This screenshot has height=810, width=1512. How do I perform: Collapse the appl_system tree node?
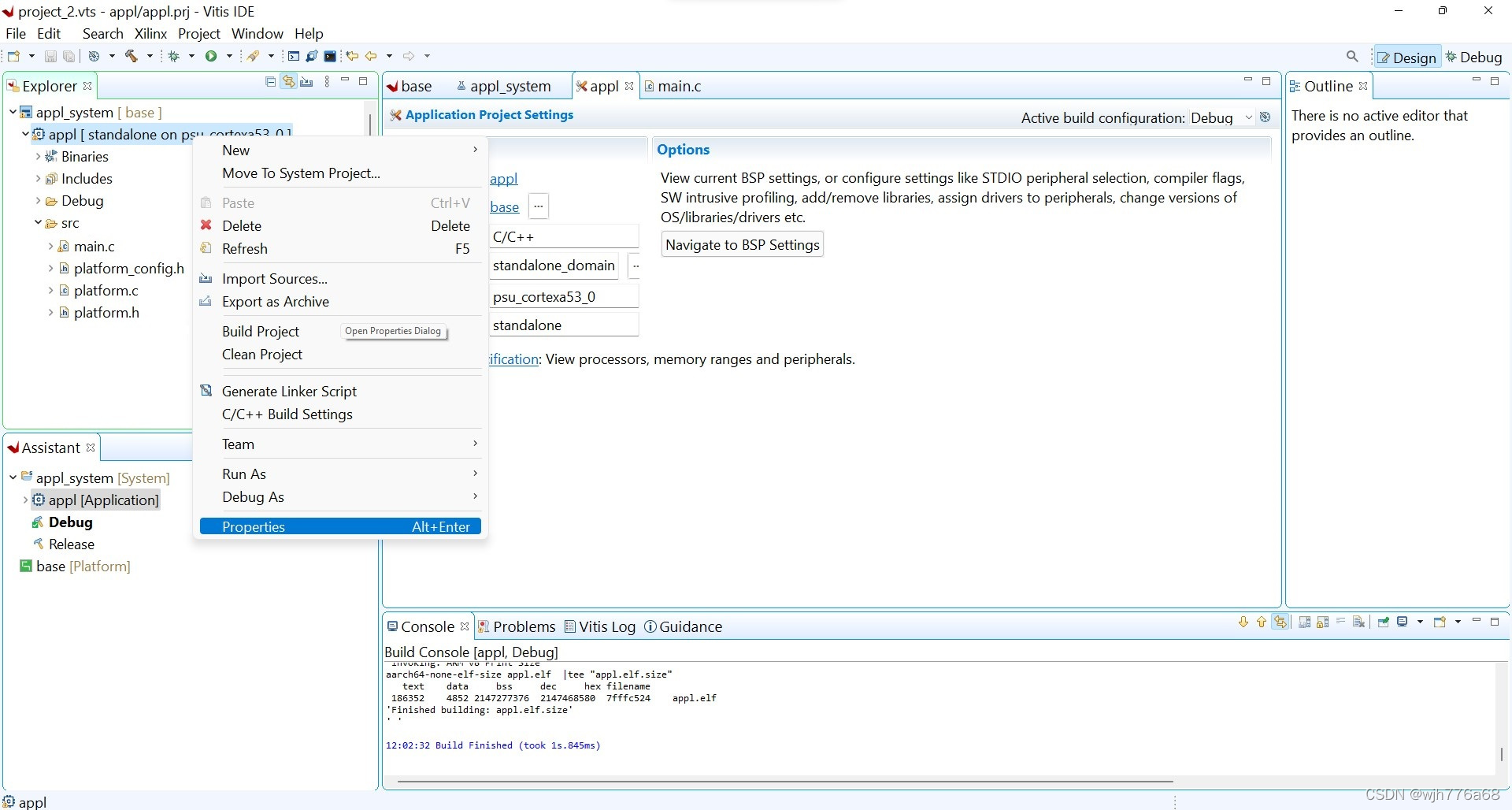tap(13, 112)
